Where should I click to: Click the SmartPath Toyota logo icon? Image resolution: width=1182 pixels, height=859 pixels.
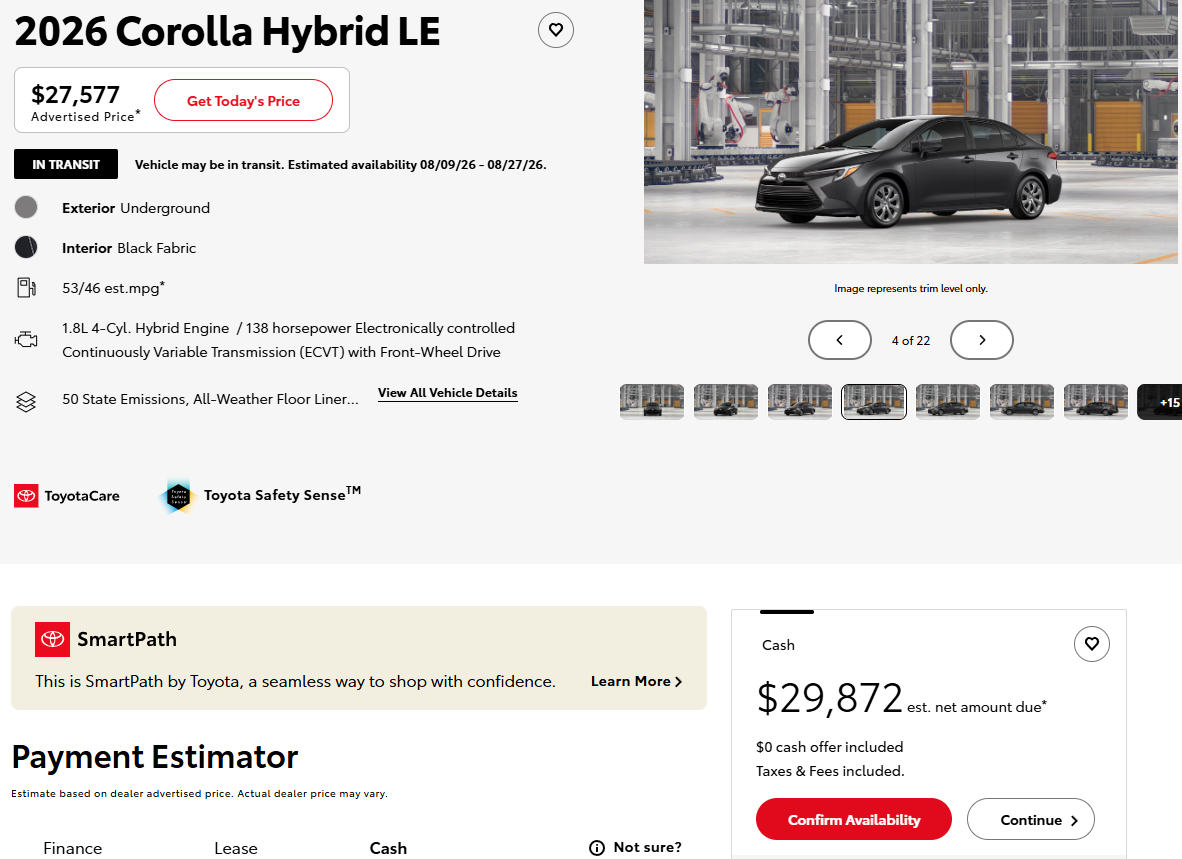pyautogui.click(x=53, y=639)
